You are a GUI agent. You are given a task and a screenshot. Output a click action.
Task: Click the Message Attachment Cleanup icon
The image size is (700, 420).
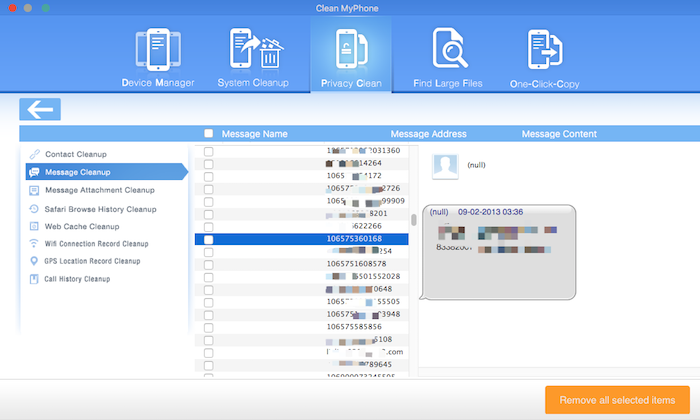point(34,191)
